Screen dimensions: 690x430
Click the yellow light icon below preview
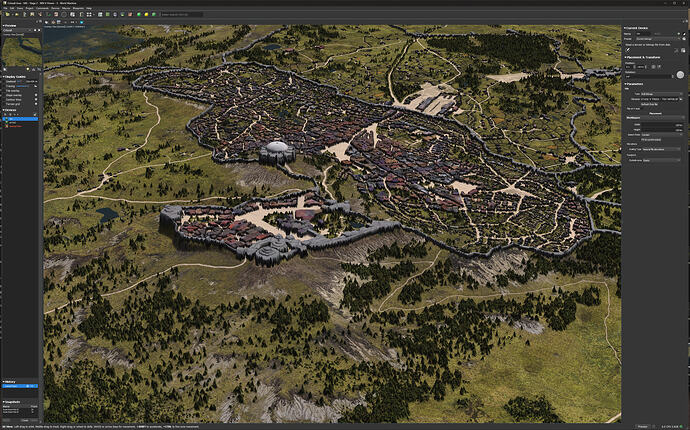[x=28, y=69]
